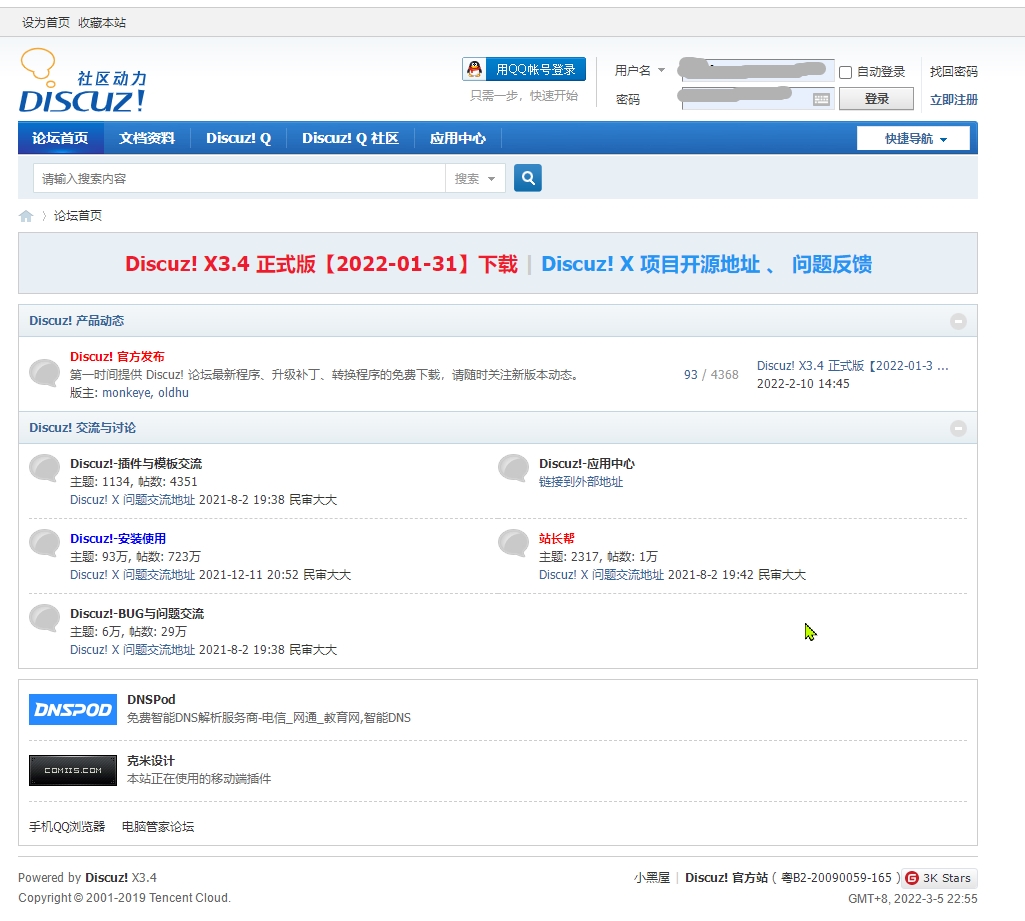Click the 登录 button
Screen dimensions: 1025x921
876,99
